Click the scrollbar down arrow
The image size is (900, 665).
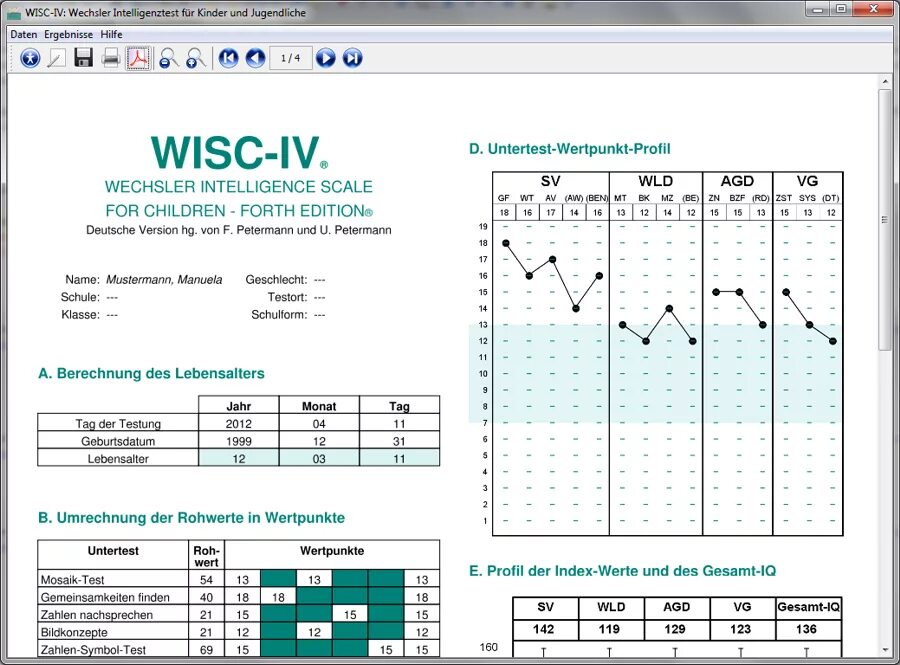885,650
